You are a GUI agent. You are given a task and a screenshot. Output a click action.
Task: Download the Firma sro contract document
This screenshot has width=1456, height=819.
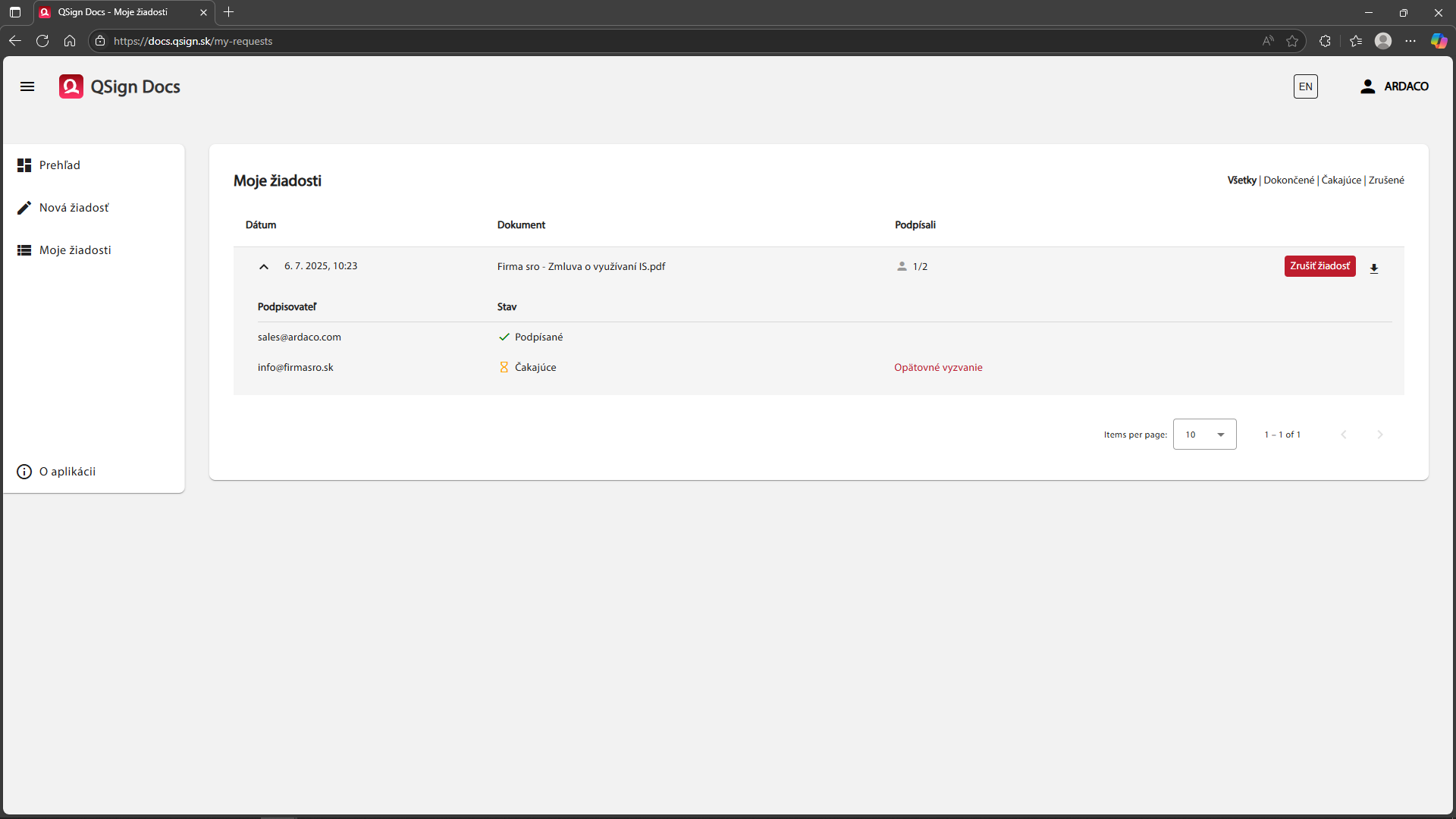1373,268
